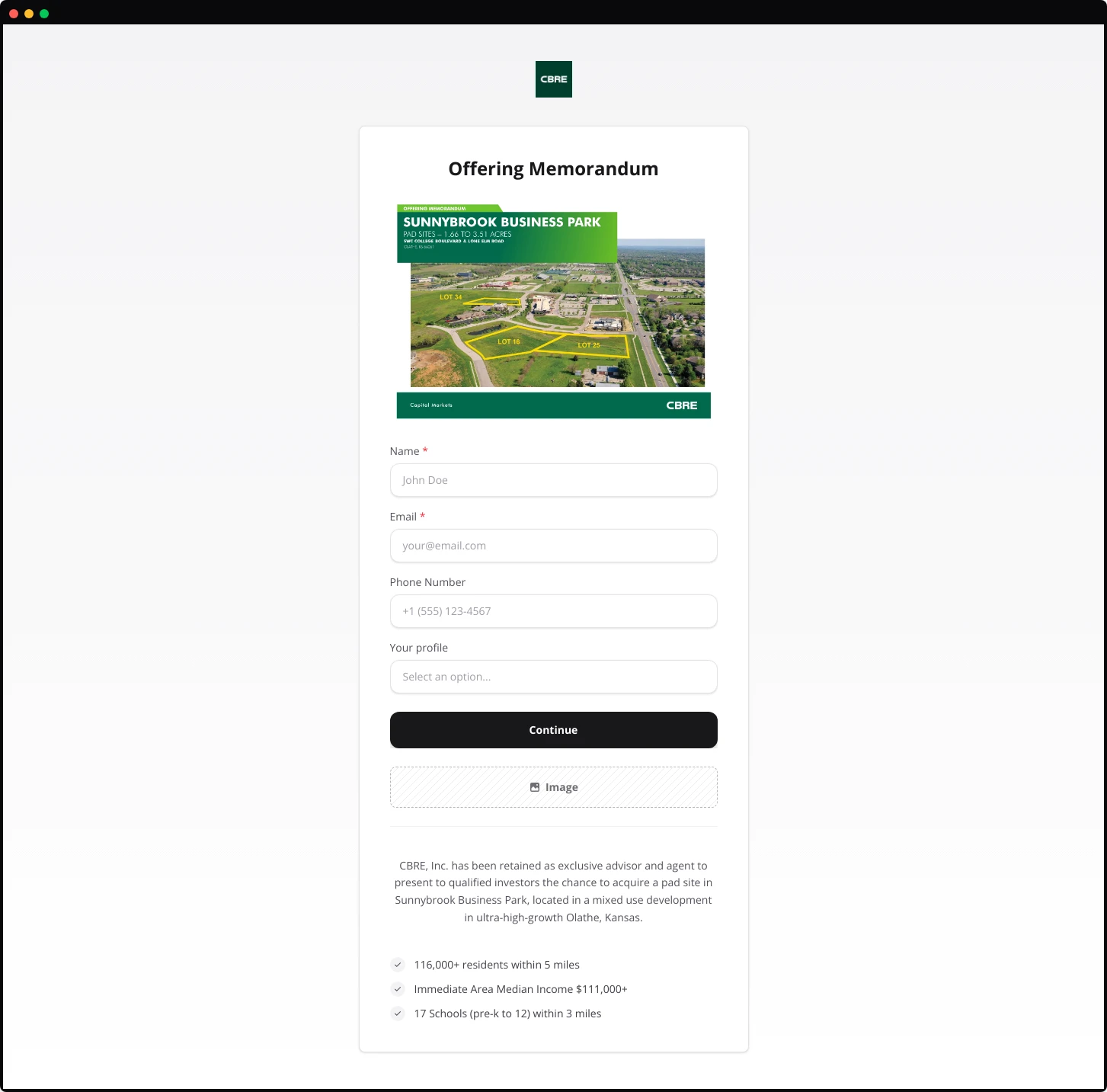Click the Offering Memorandum heading

(553, 169)
